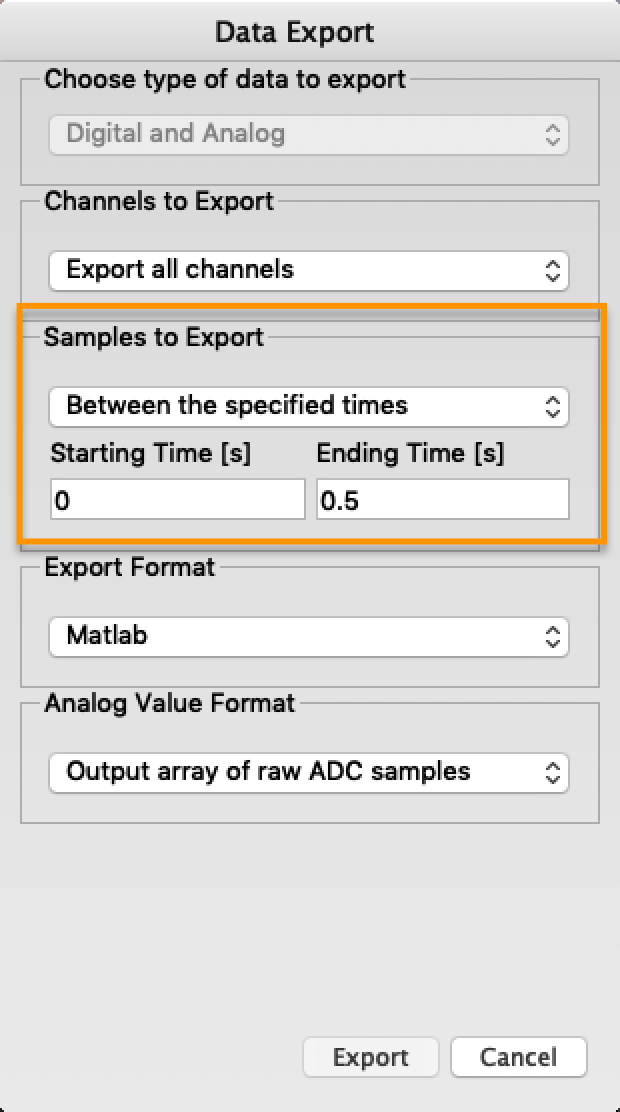
Task: Cancel the data export dialog
Action: coord(518,1058)
